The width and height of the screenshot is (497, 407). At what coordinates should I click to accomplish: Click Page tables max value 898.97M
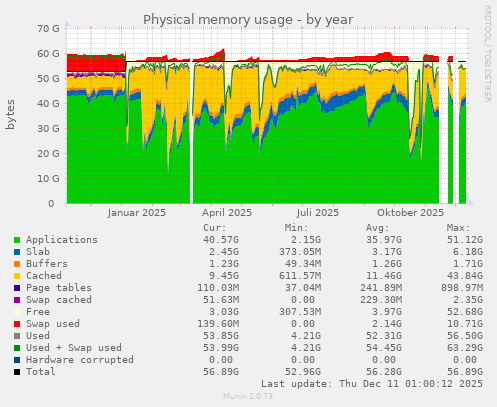[x=462, y=288]
